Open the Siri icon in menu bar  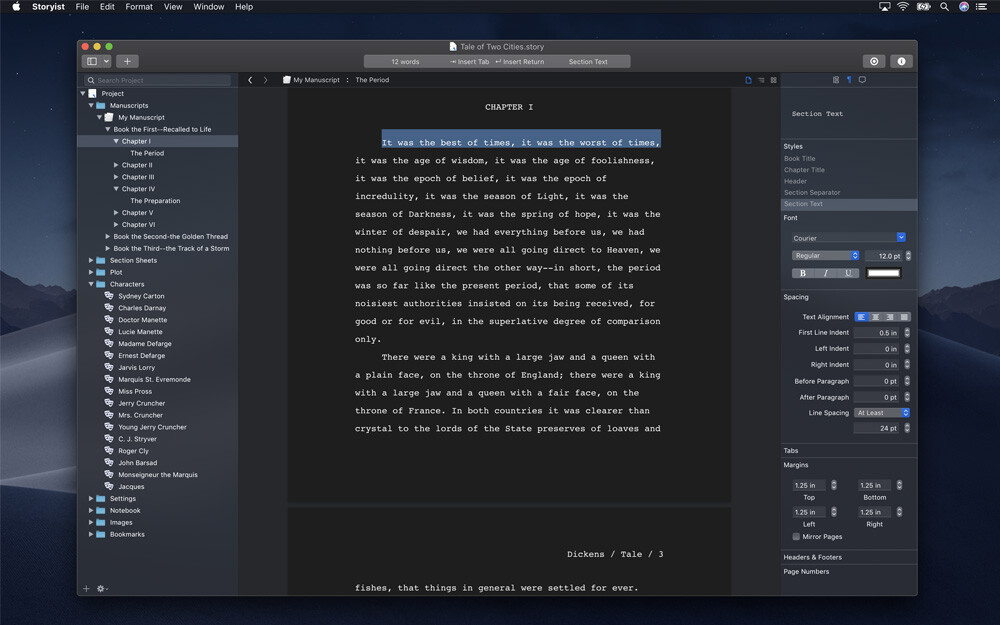tap(964, 6)
